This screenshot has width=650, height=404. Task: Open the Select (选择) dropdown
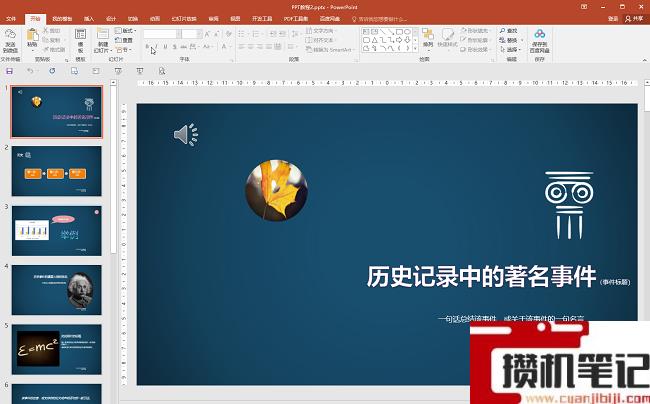point(511,49)
